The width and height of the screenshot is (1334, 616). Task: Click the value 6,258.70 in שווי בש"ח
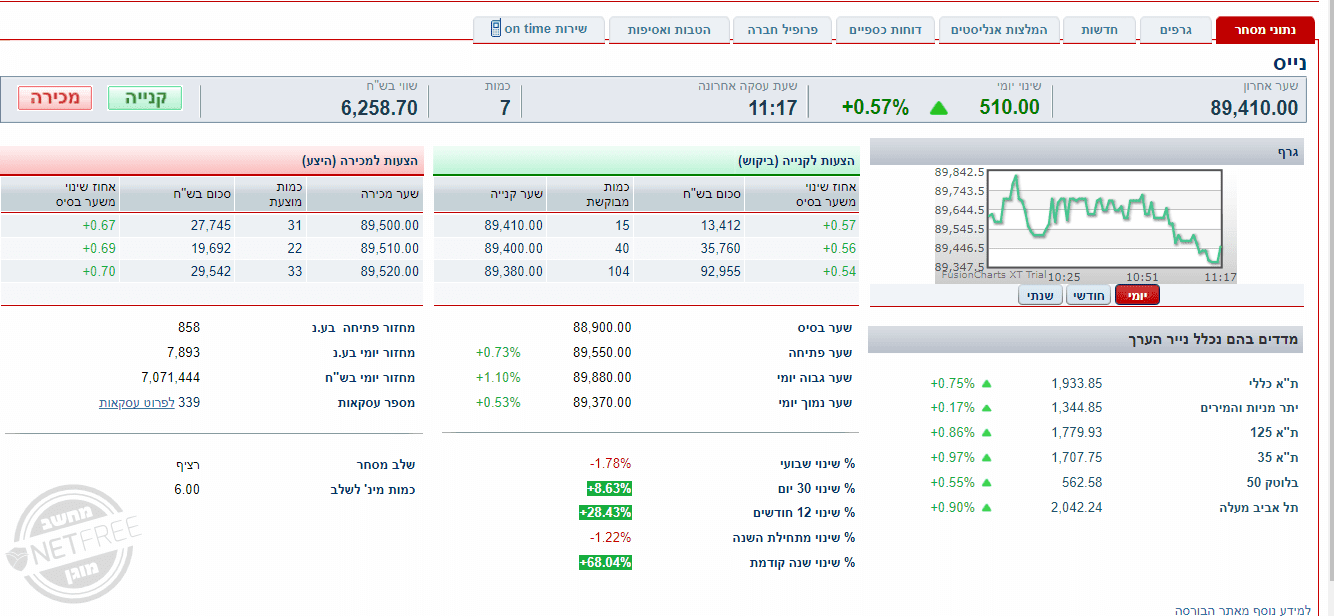[379, 108]
